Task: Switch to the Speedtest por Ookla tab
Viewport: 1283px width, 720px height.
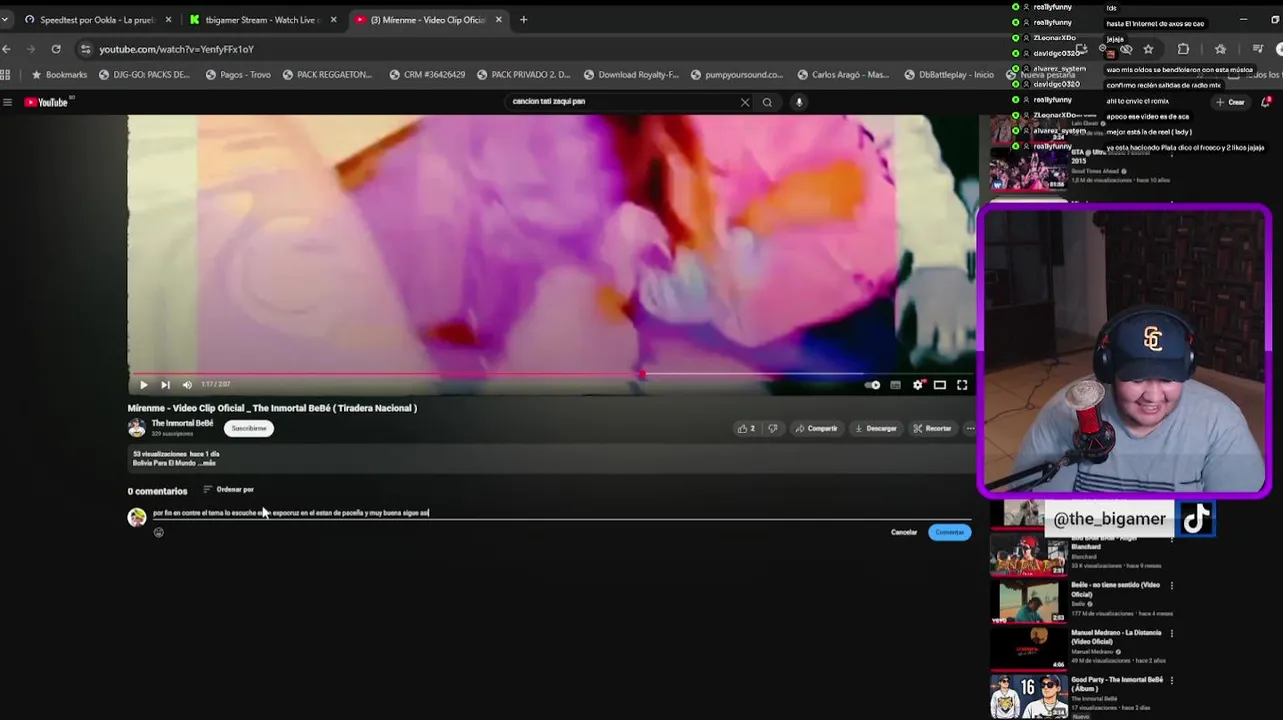Action: (98, 20)
